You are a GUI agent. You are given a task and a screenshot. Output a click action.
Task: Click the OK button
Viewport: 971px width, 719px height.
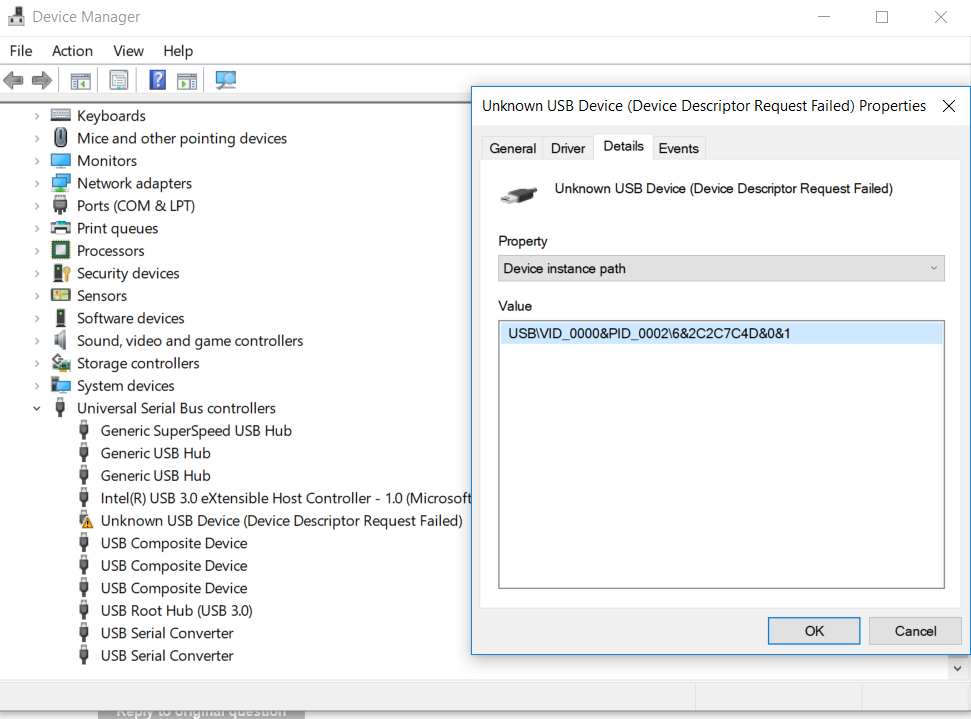tap(814, 630)
